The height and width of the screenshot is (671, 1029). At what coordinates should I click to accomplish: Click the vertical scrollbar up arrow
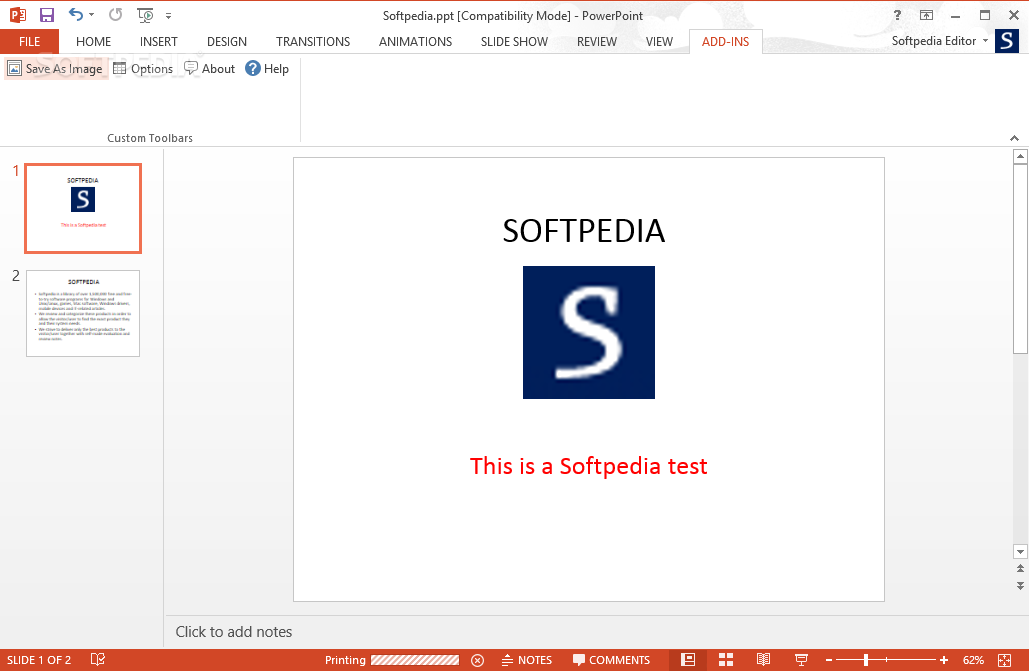click(x=1020, y=156)
